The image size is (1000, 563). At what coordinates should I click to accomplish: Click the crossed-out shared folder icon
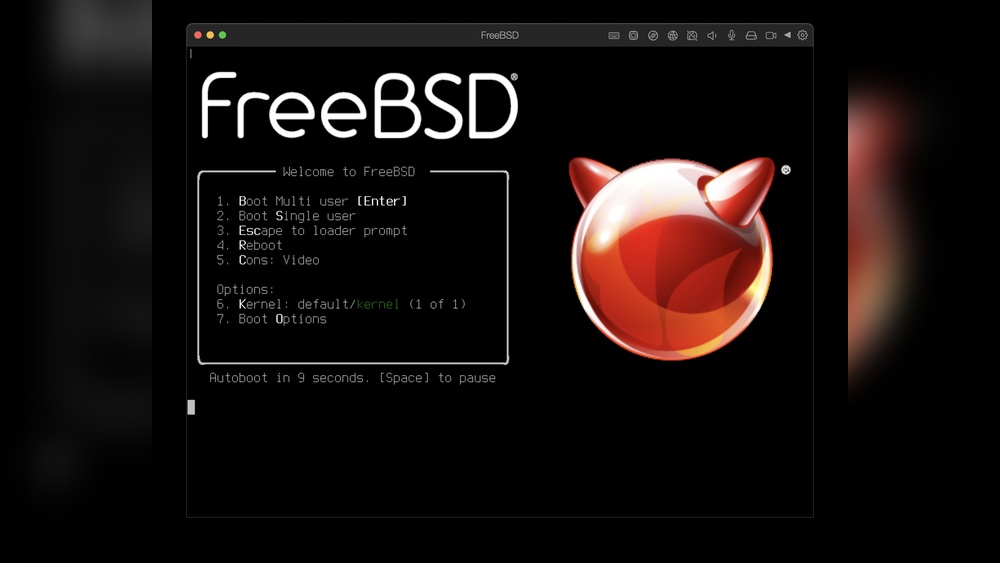[692, 36]
